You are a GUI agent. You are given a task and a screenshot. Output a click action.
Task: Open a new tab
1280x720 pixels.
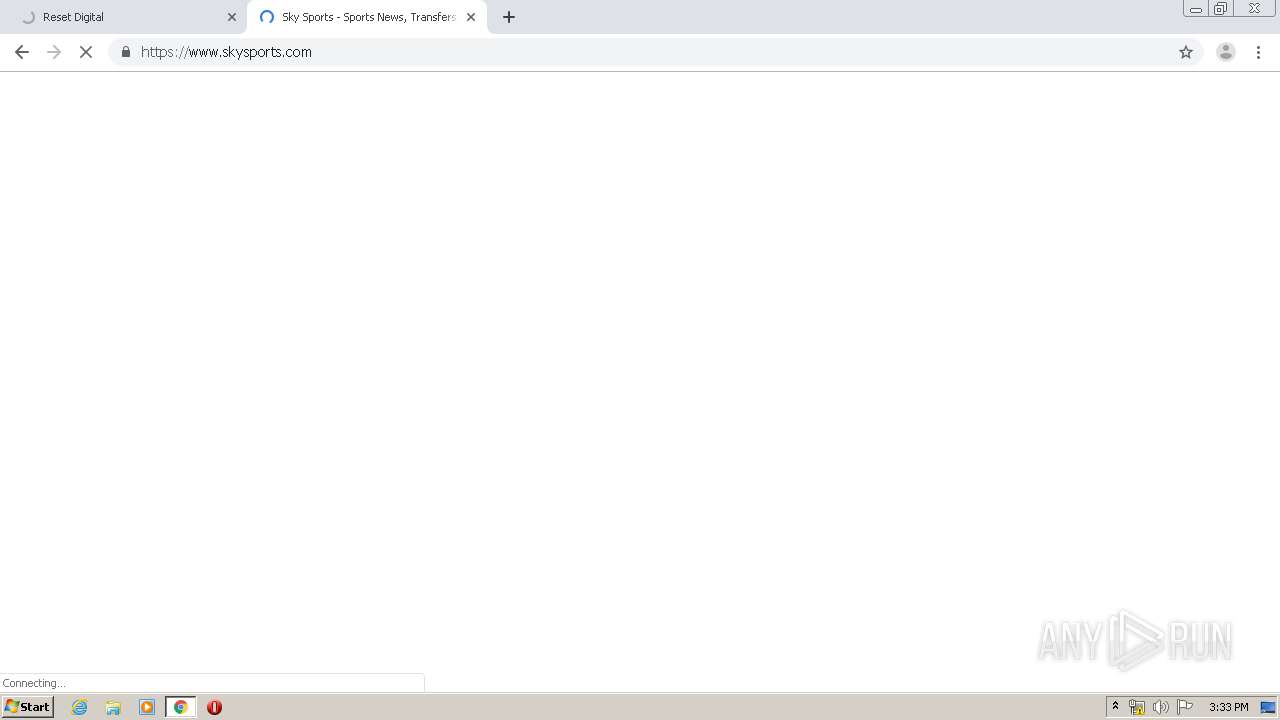pos(509,17)
